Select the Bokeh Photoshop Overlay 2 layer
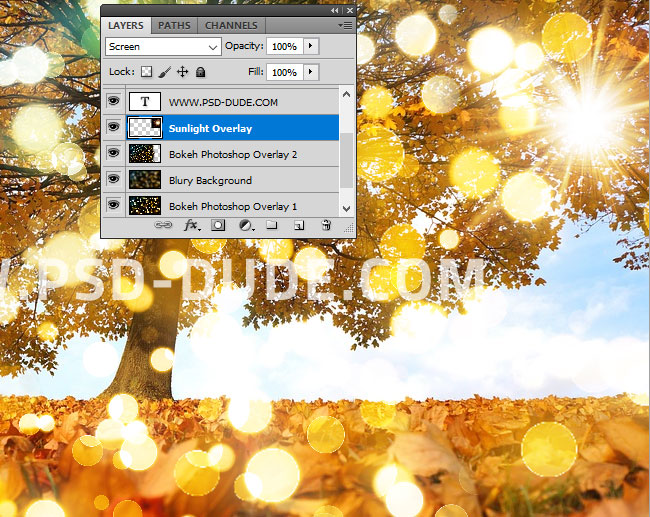Image resolution: width=650 pixels, height=517 pixels. tap(232, 154)
